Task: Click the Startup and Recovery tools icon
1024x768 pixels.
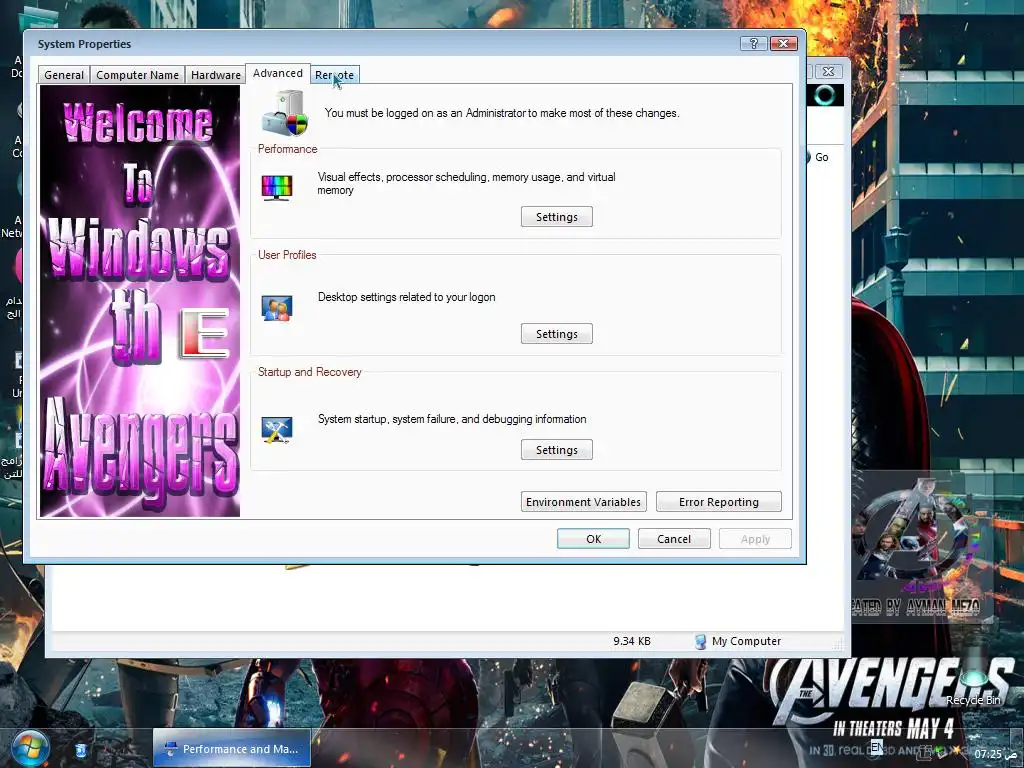Action: click(277, 430)
